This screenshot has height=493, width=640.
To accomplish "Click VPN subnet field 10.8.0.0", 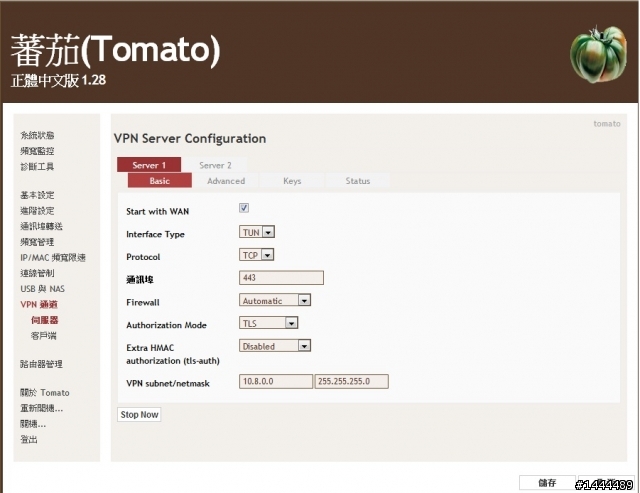I will pos(276,381).
